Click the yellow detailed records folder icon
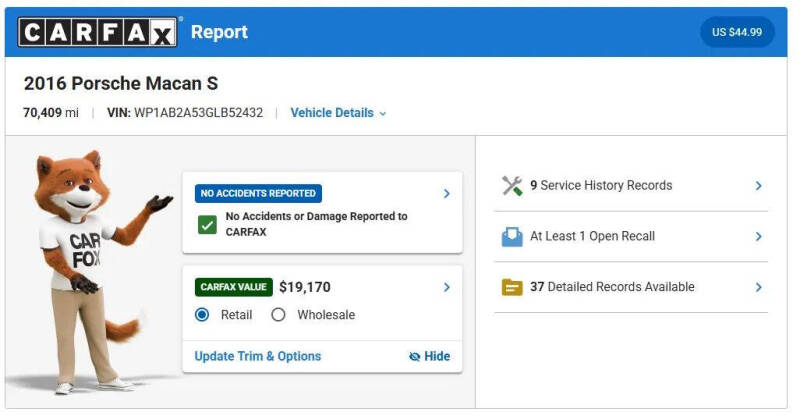The image size is (800, 416). click(512, 287)
